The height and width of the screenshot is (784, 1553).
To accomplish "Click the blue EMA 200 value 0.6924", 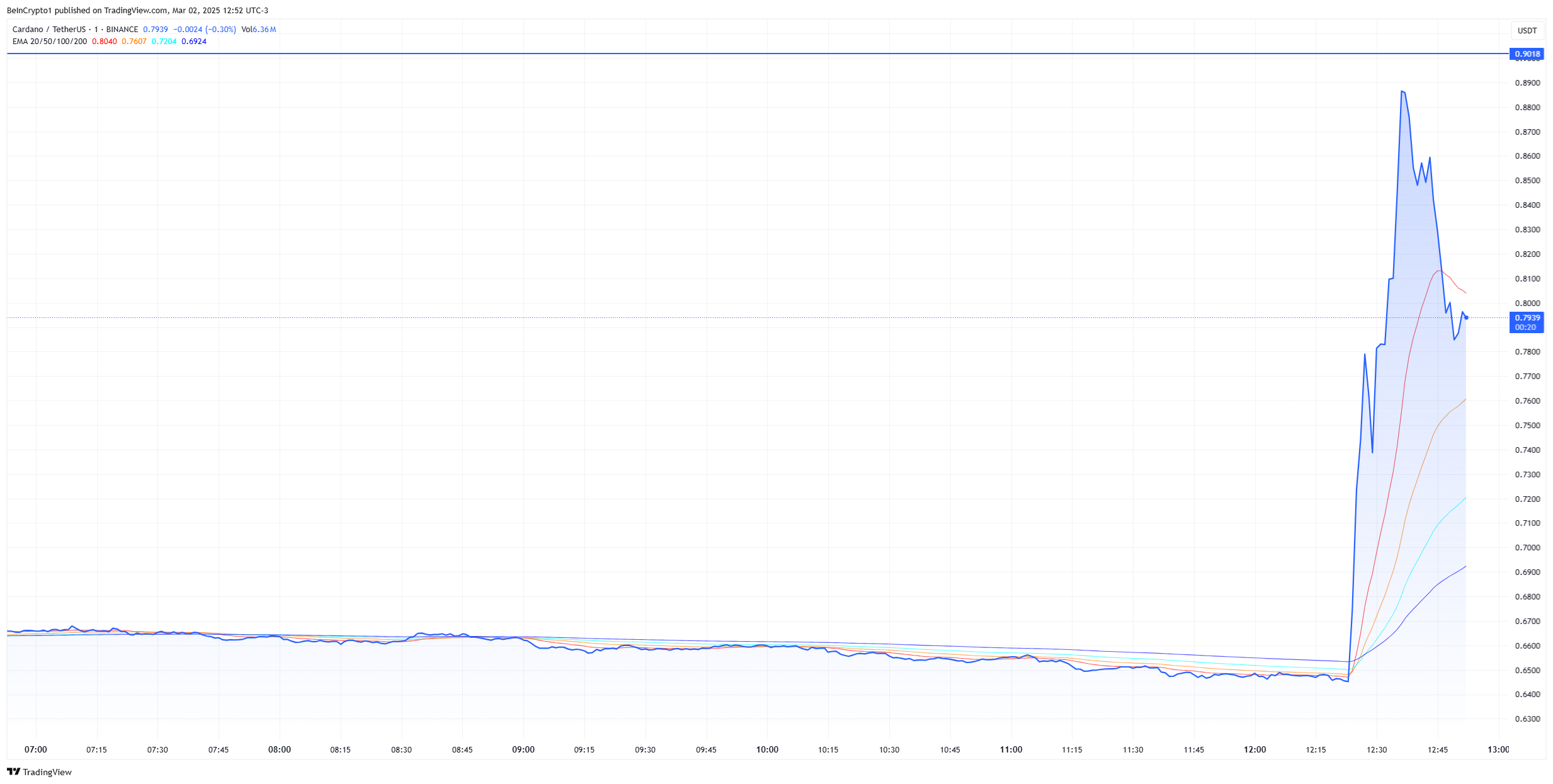I will 193,42.
